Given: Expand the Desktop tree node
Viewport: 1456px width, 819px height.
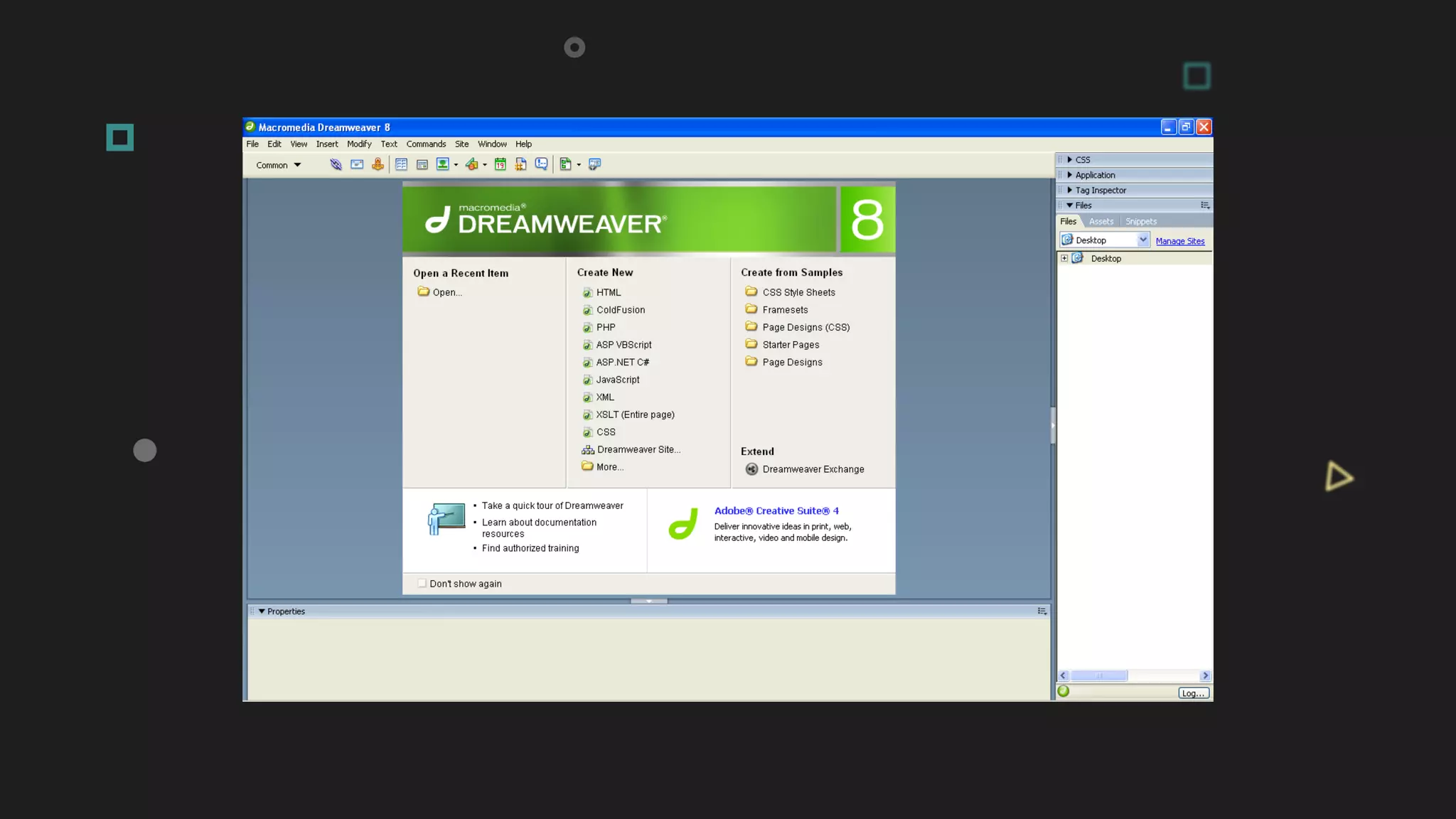Looking at the screenshot, I should coord(1064,258).
